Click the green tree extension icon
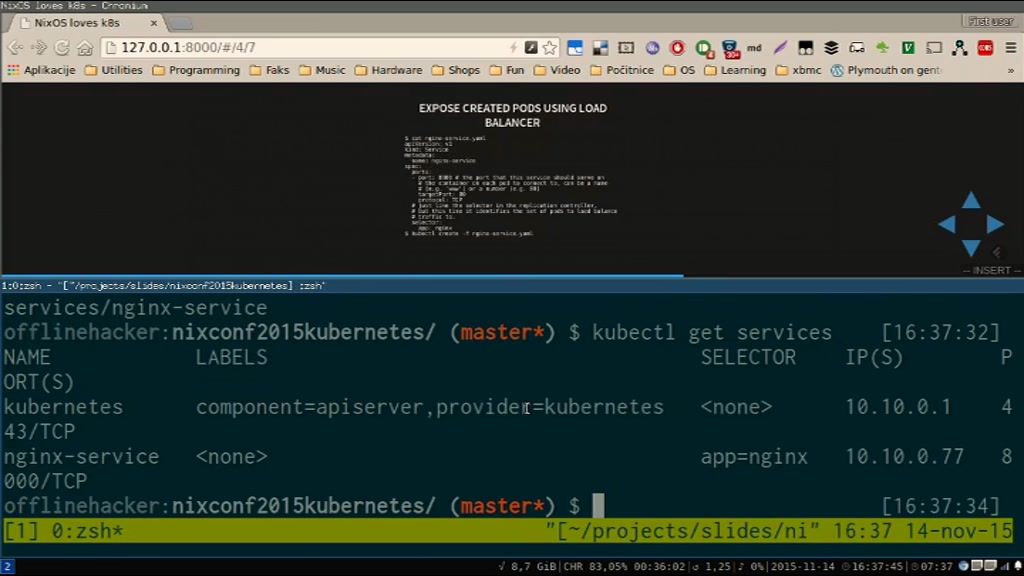This screenshot has width=1024, height=576. pyautogui.click(x=882, y=48)
